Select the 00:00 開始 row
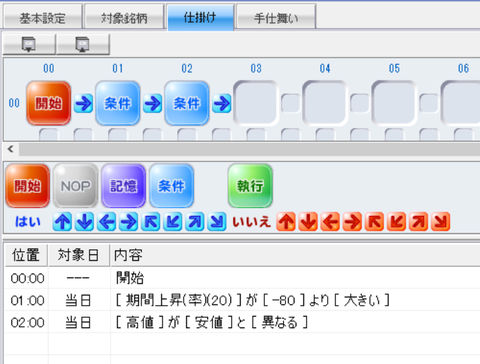This screenshot has height=364, width=480. coord(243,278)
